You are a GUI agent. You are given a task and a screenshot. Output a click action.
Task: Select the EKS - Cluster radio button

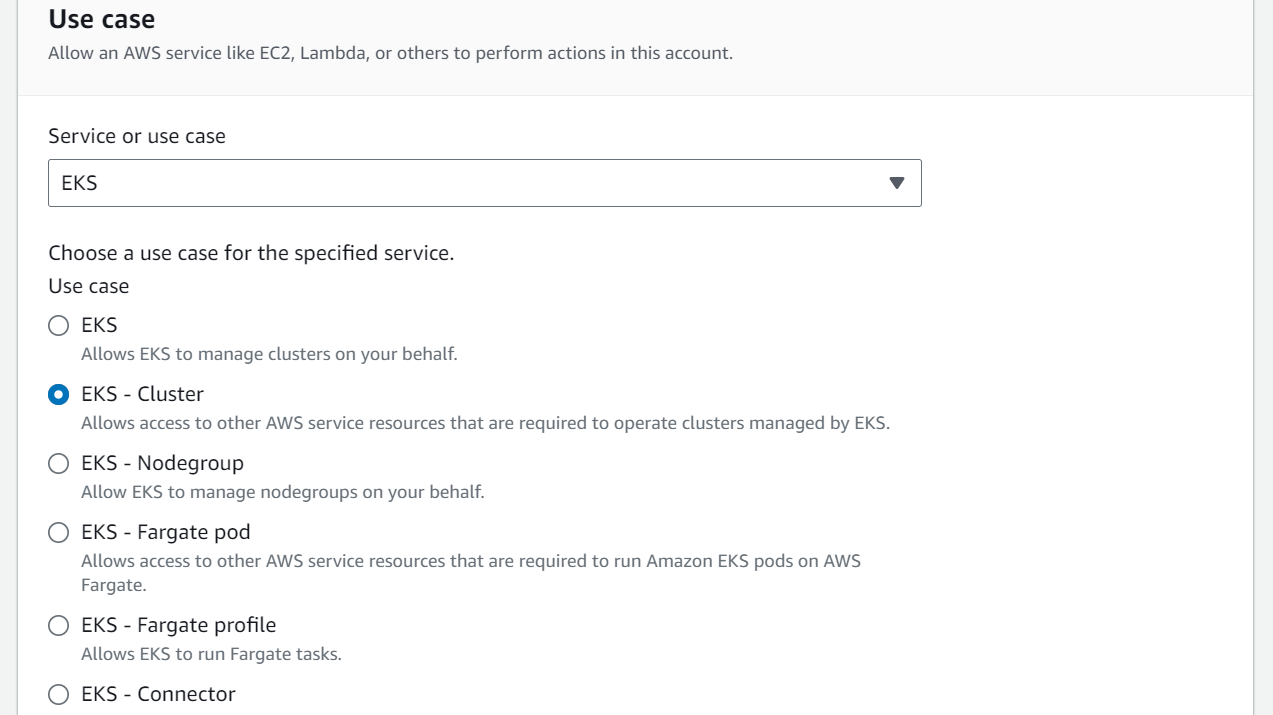point(59,394)
